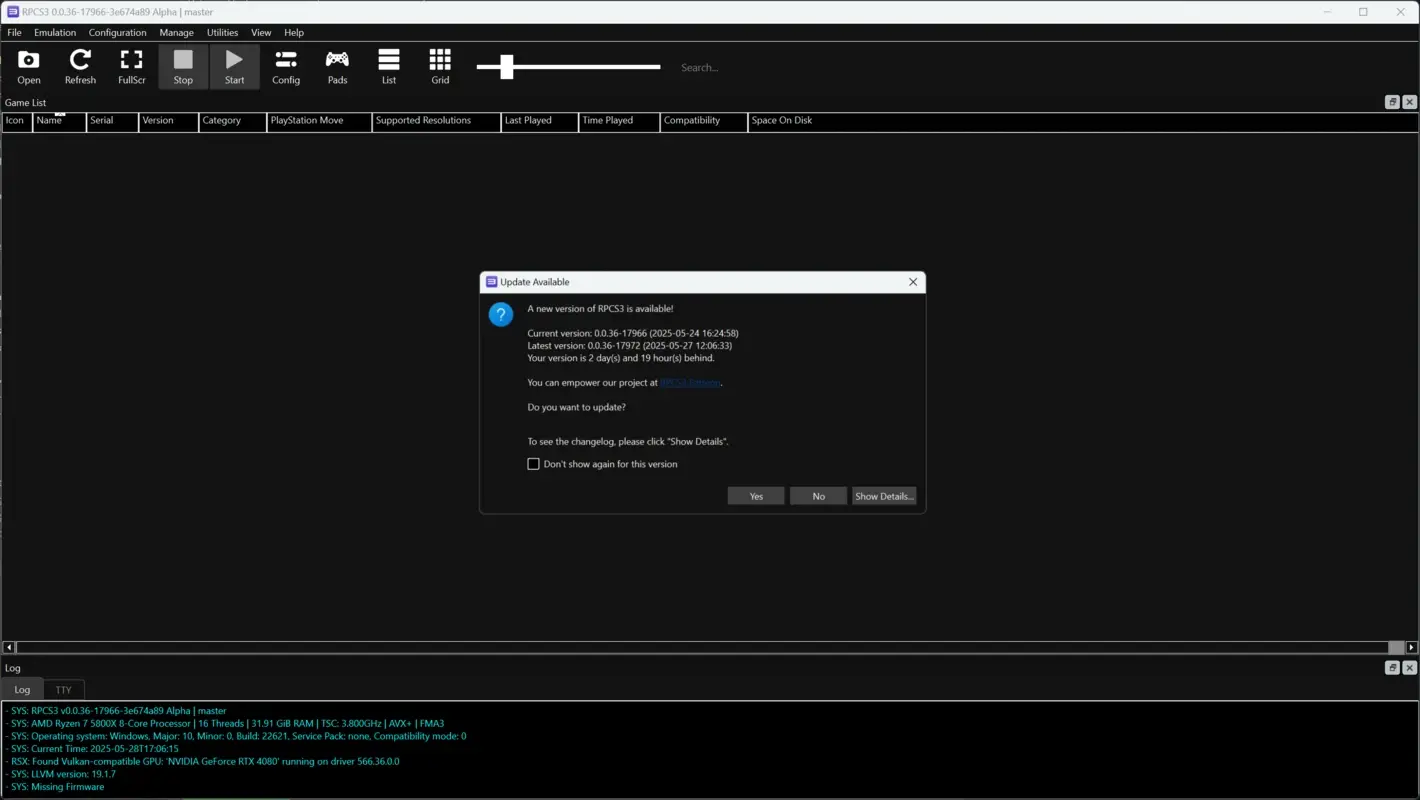The height and width of the screenshot is (800, 1420).
Task: Open the Emulation menu
Action: pos(54,32)
